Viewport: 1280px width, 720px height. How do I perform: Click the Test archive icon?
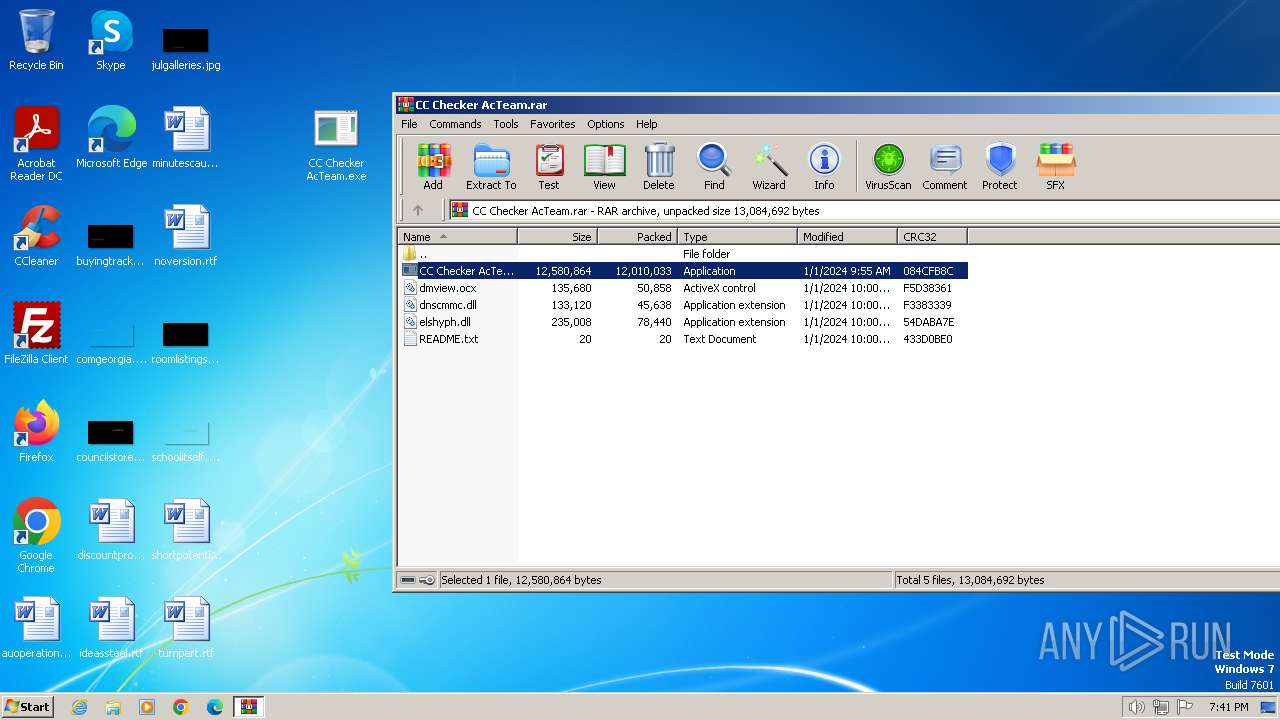(x=549, y=166)
